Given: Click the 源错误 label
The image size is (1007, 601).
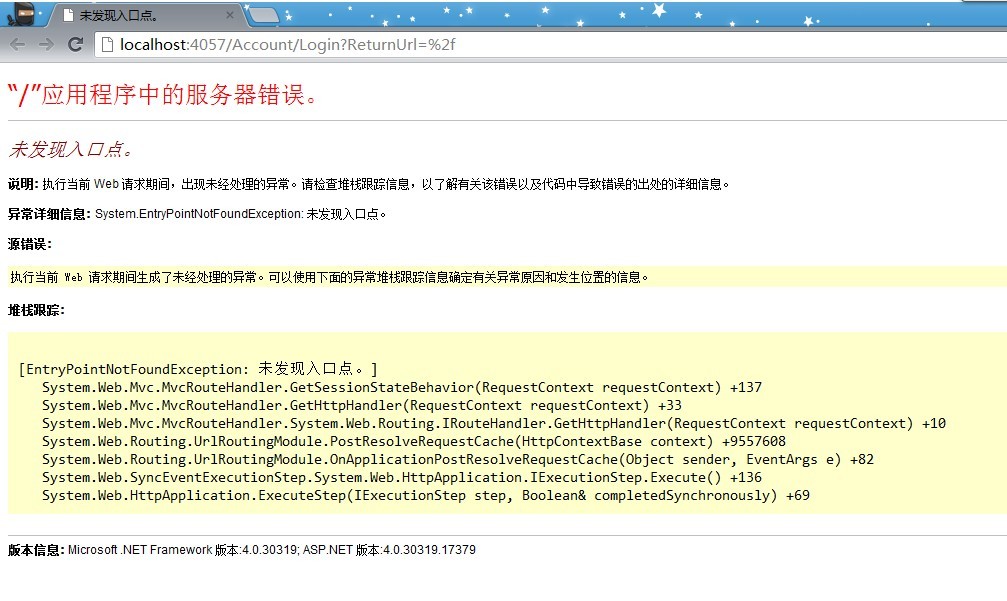Looking at the screenshot, I should tap(29, 244).
